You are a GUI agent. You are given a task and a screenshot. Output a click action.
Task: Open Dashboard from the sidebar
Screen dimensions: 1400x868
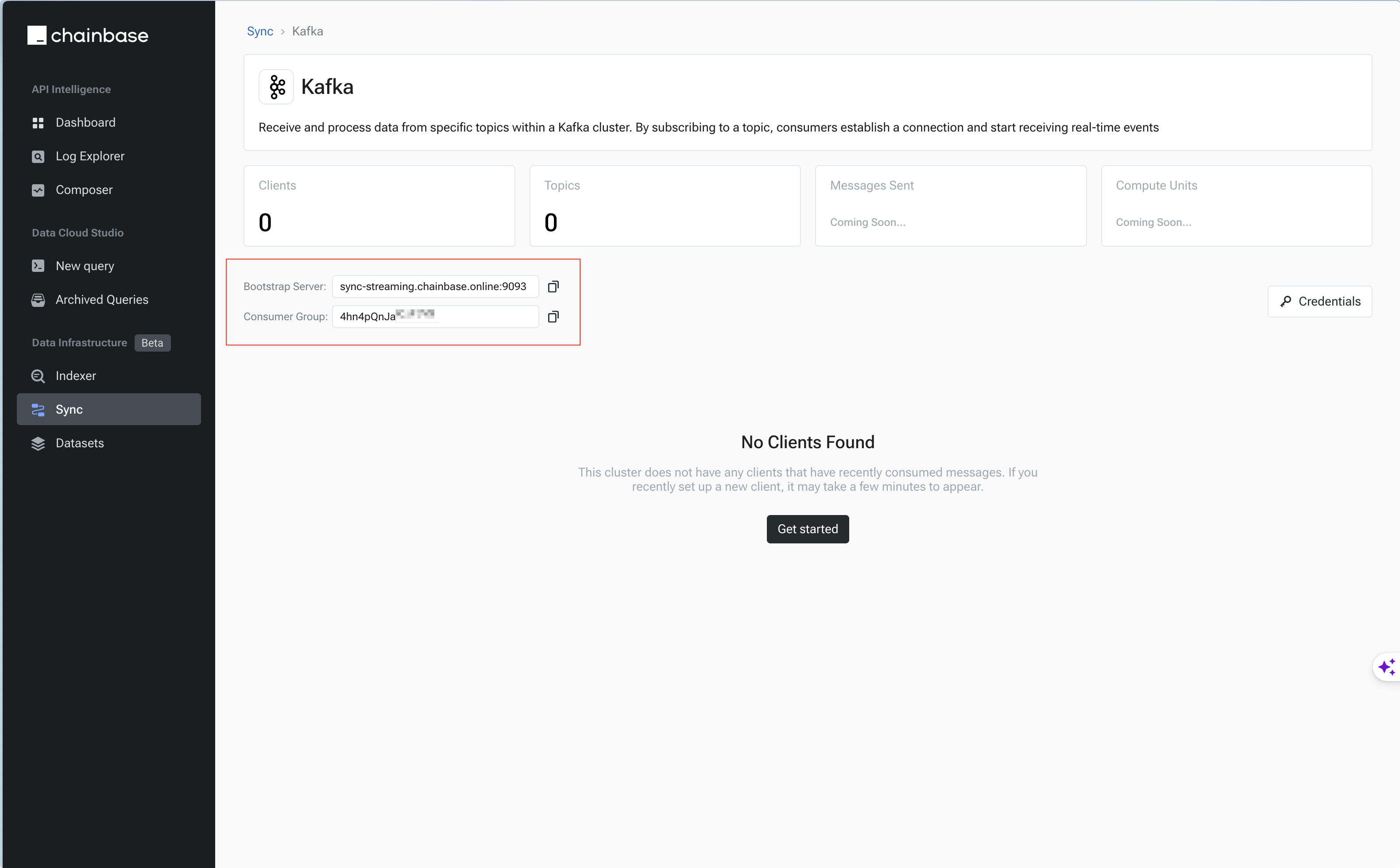pos(85,123)
